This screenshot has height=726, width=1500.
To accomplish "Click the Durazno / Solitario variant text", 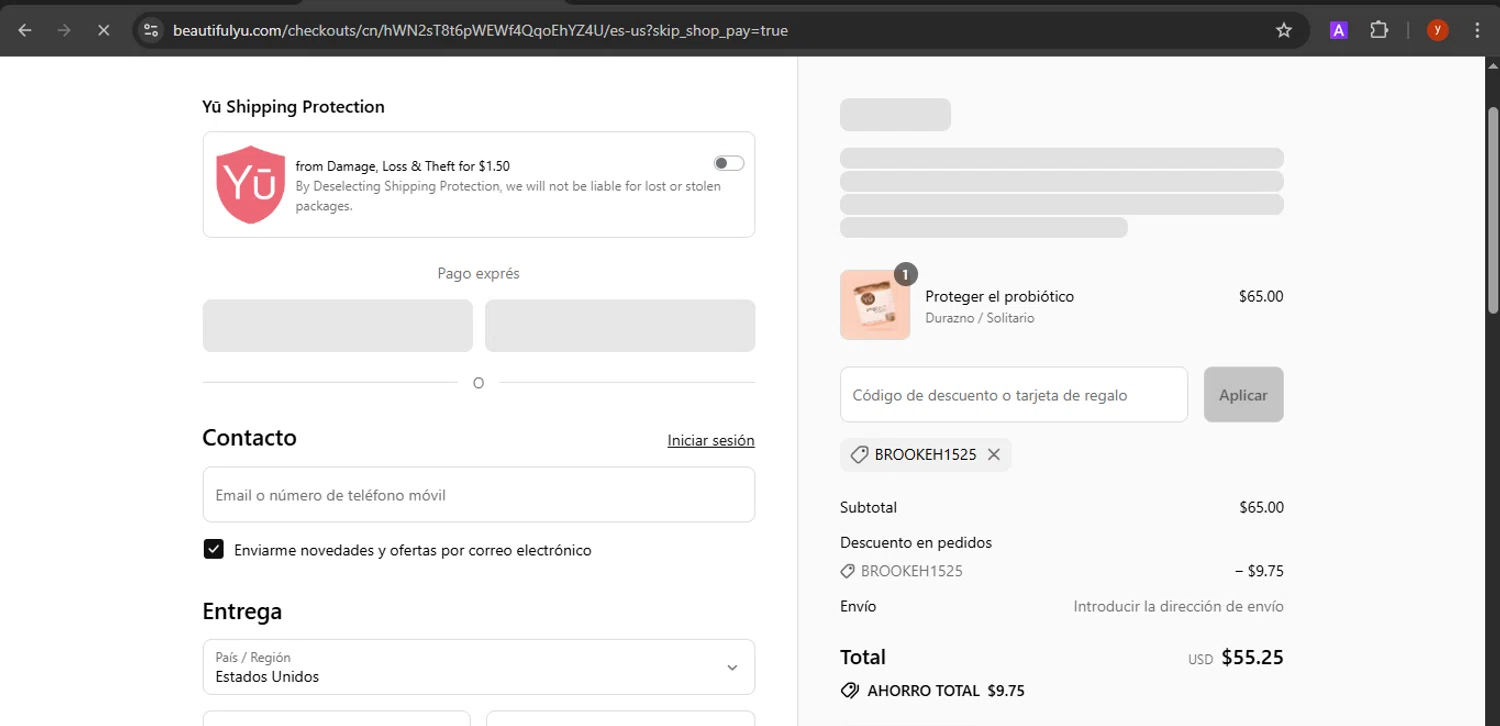I will pyautogui.click(x=980, y=318).
